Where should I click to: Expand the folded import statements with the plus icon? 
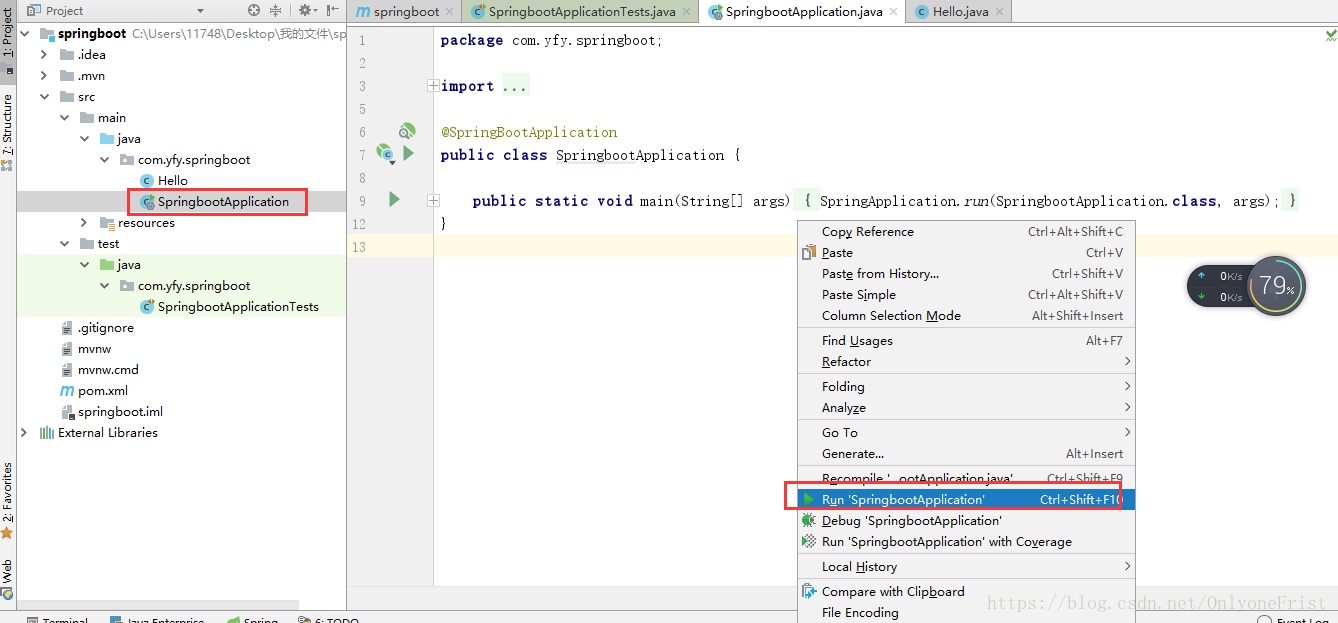[x=432, y=85]
